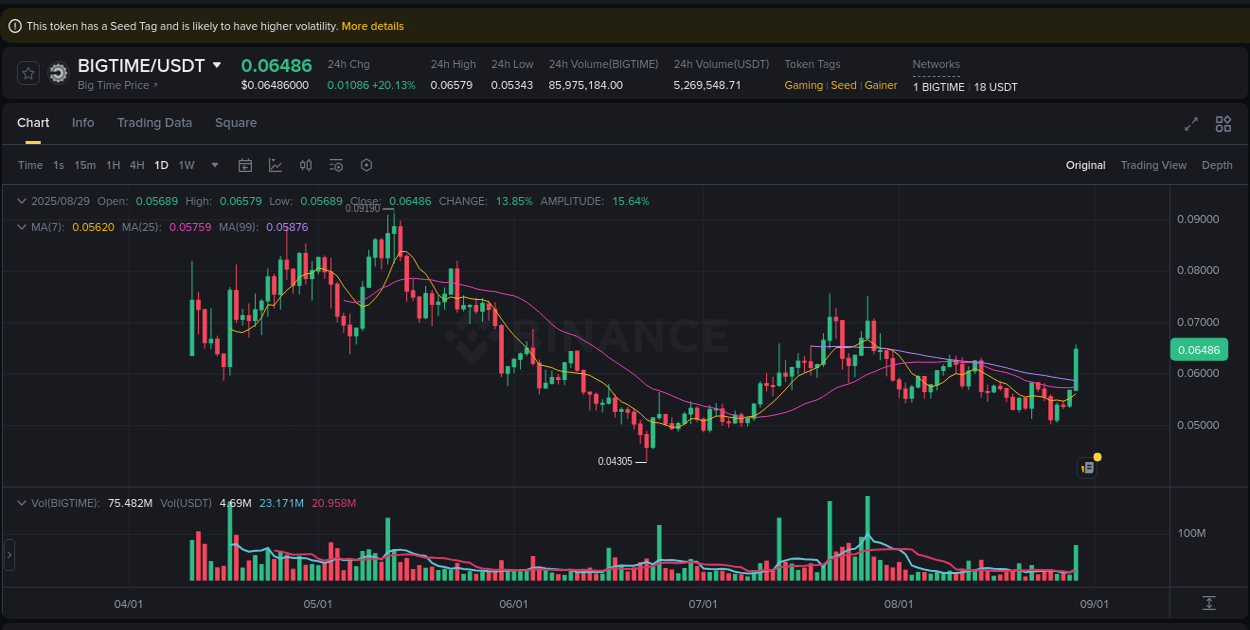Screen dimensions: 1250x630
Task: Click the fullscreen expand icon
Action: [1190, 124]
